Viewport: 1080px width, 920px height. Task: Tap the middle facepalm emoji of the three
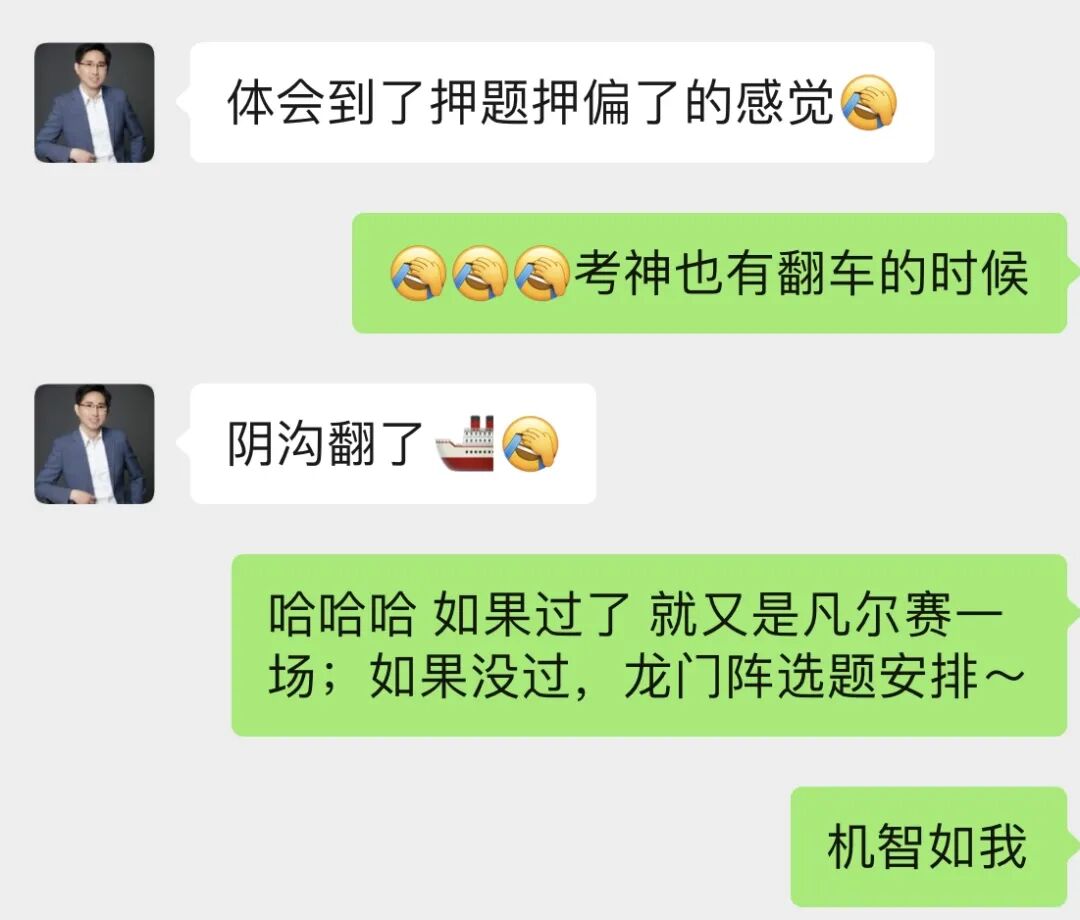click(x=480, y=273)
